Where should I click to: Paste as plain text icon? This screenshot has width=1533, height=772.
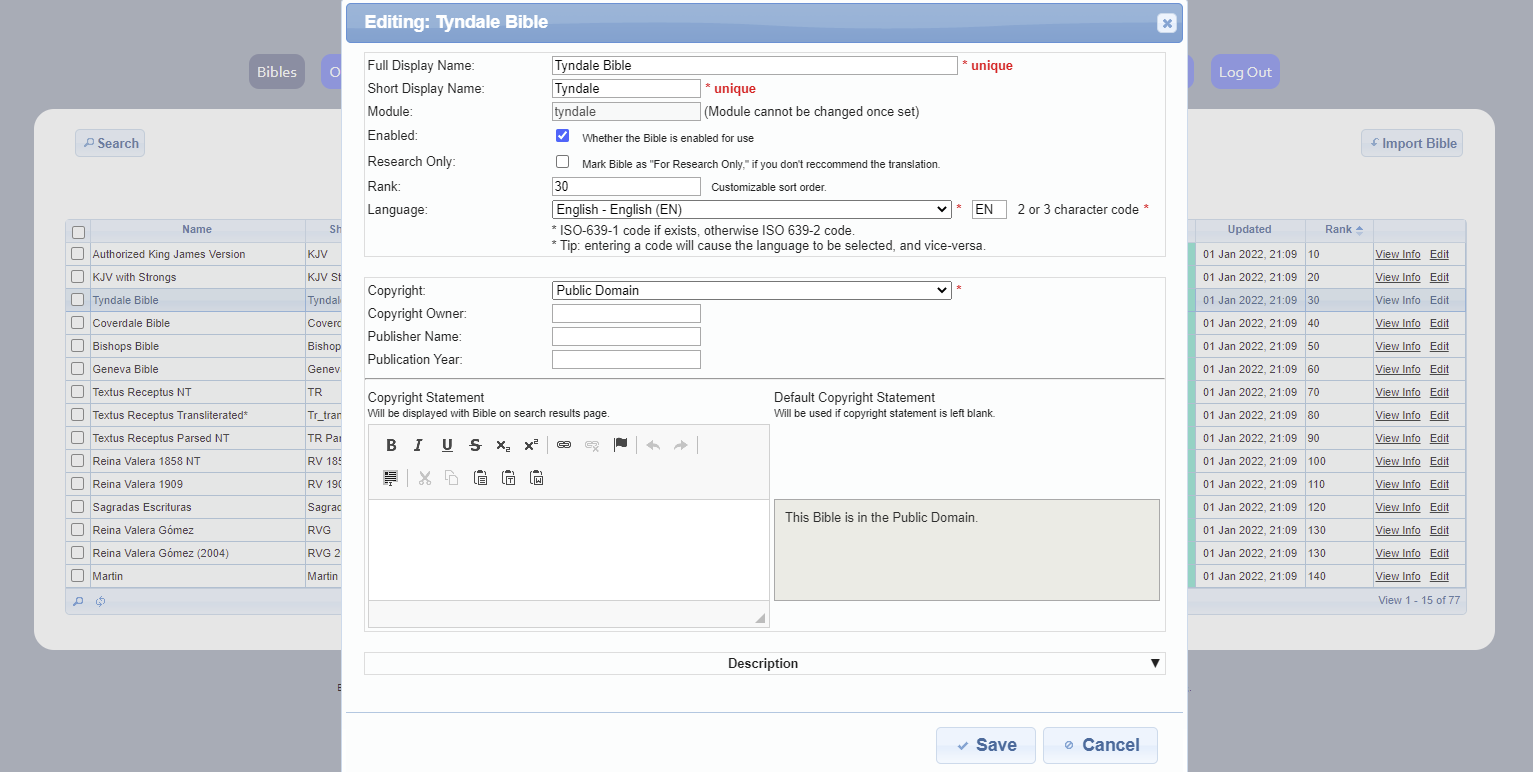tap(508, 478)
